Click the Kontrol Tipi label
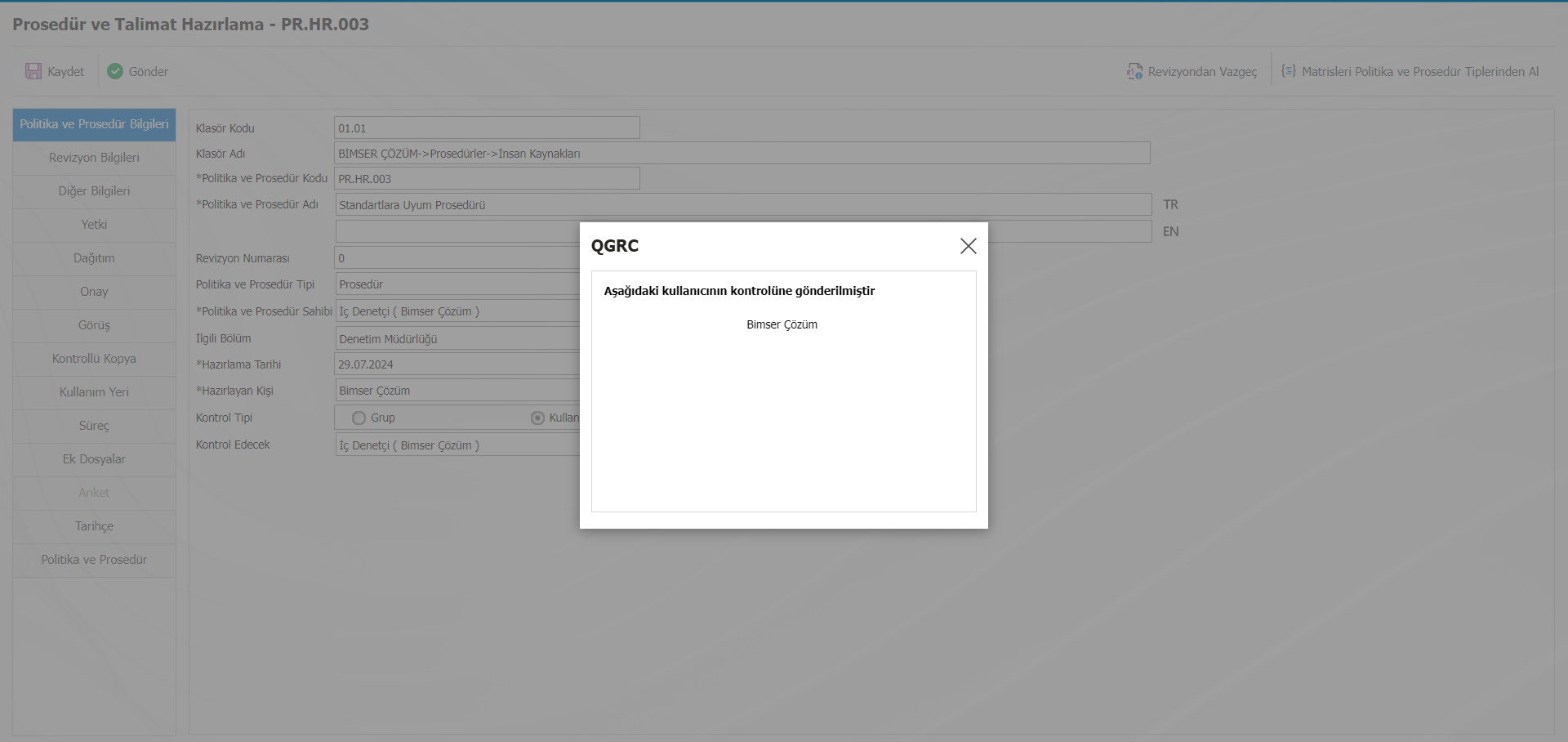The image size is (1568, 742). (x=224, y=418)
